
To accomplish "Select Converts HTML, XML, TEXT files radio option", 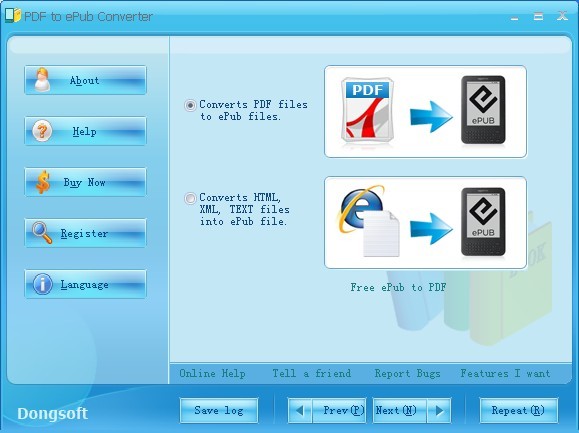I will point(190,199).
